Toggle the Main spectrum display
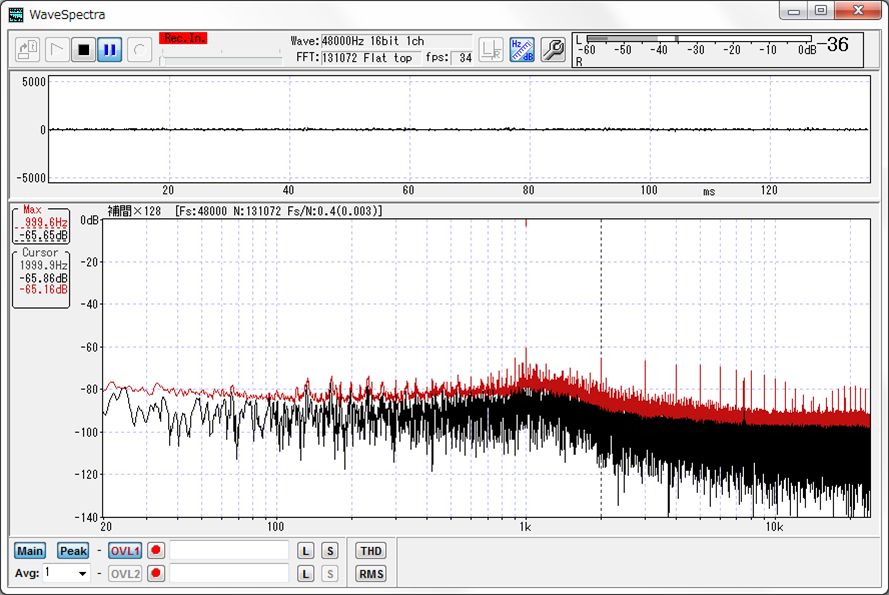 point(30,551)
